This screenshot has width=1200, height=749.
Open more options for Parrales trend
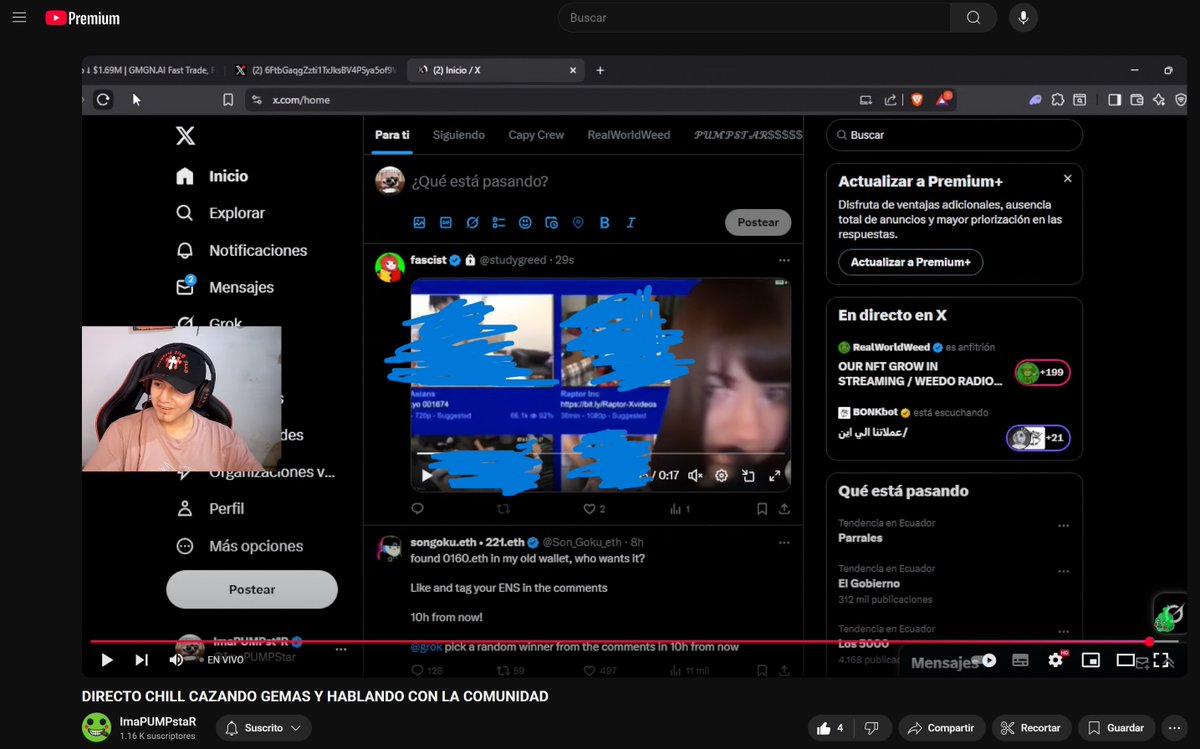click(1063, 526)
